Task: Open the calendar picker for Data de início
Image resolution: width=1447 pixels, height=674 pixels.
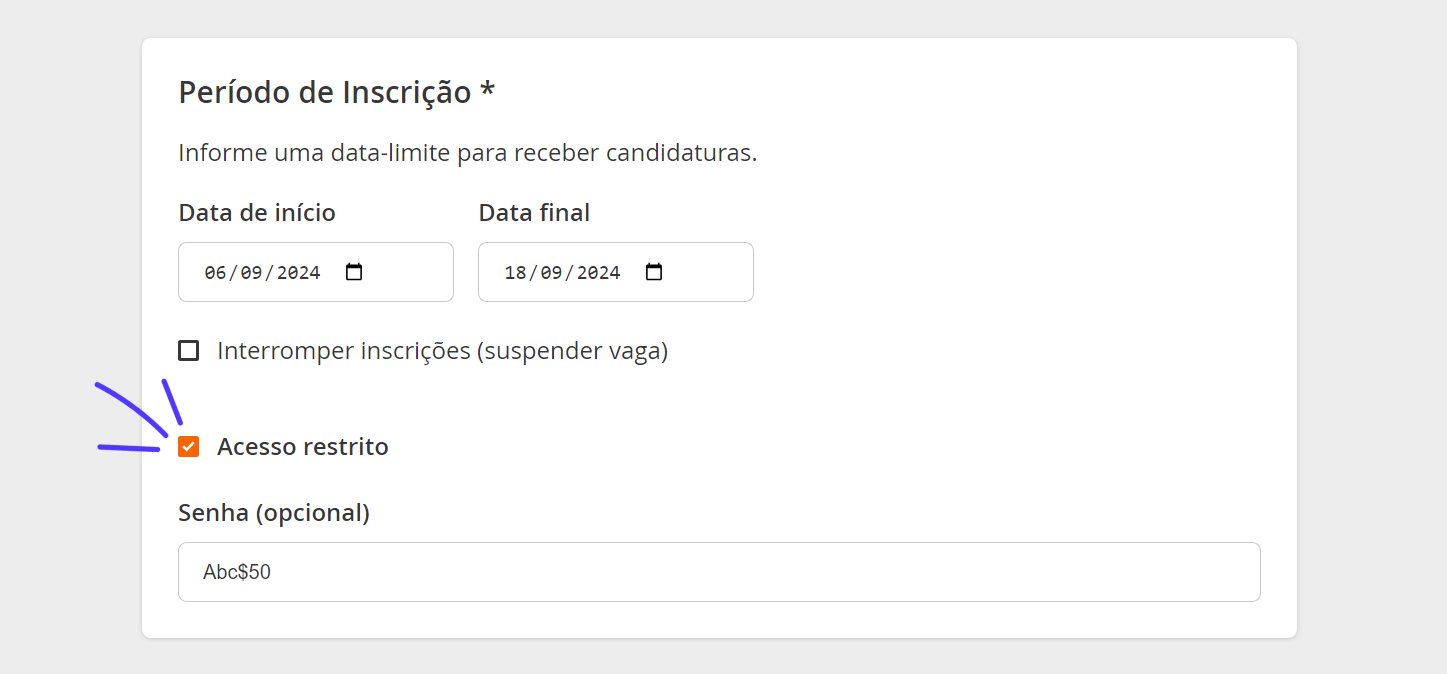Action: coord(354,272)
